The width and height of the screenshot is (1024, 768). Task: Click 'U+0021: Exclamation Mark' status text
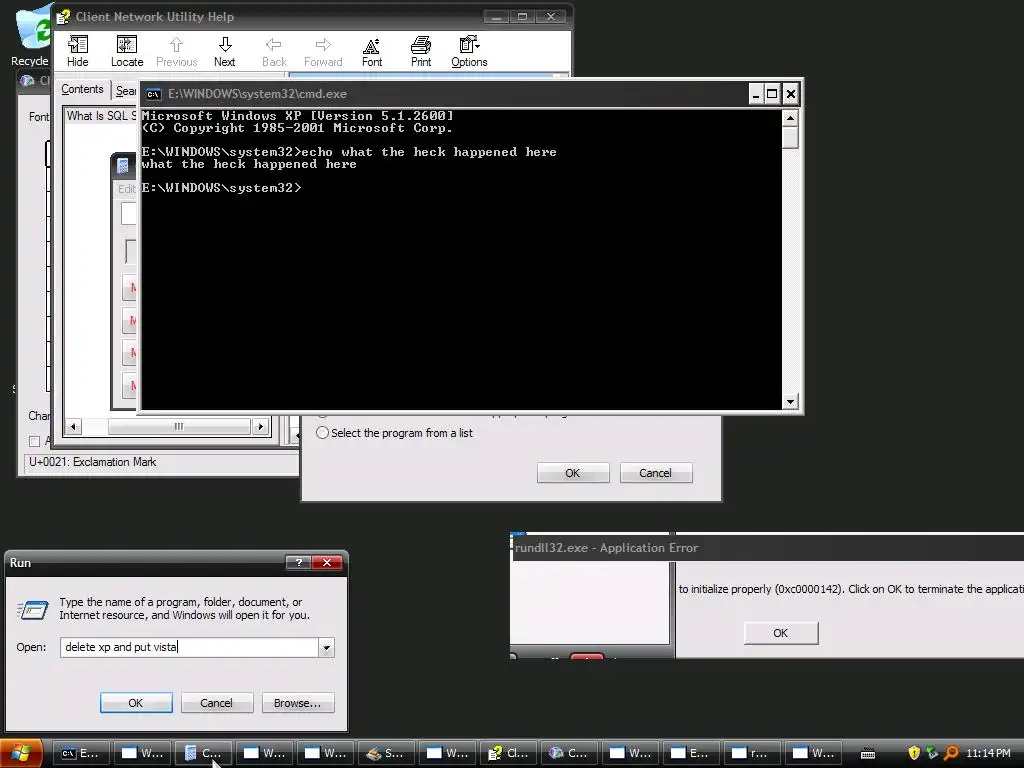click(93, 462)
